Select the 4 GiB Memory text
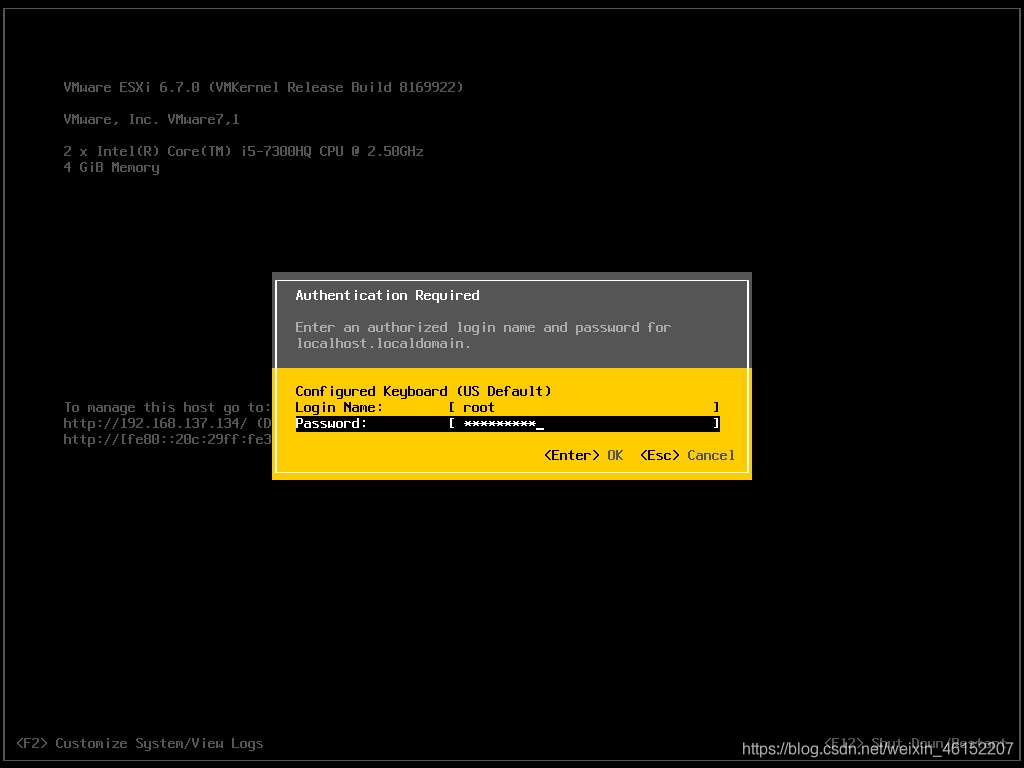The height and width of the screenshot is (768, 1024). tap(111, 167)
